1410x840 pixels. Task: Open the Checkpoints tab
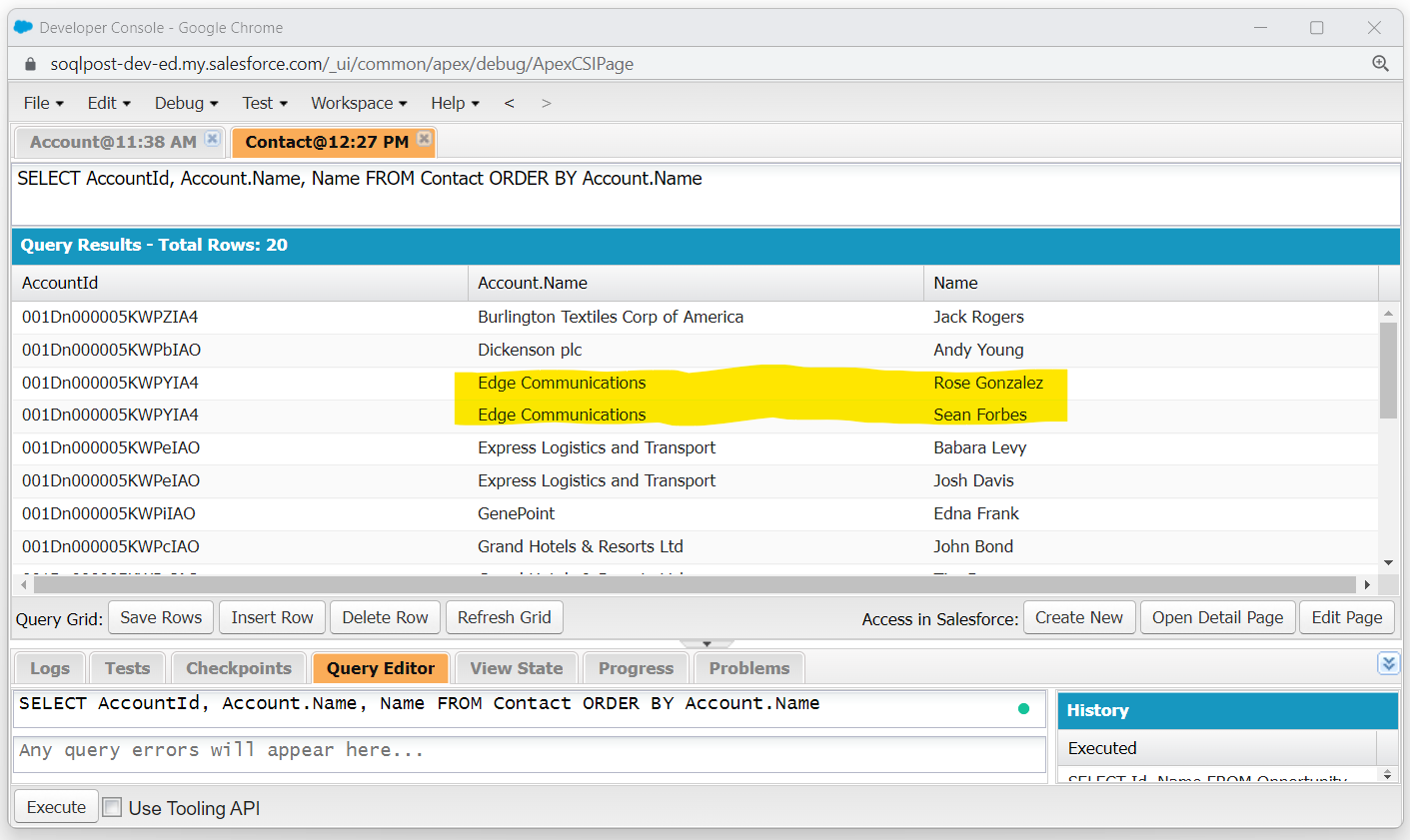pyautogui.click(x=239, y=668)
